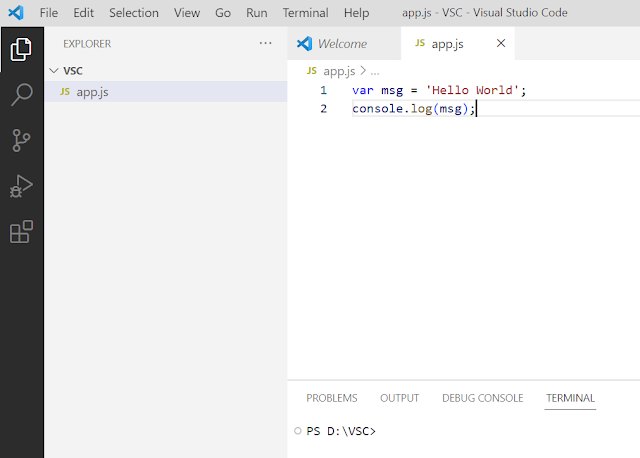
Task: Open the Help menu
Action: [356, 13]
